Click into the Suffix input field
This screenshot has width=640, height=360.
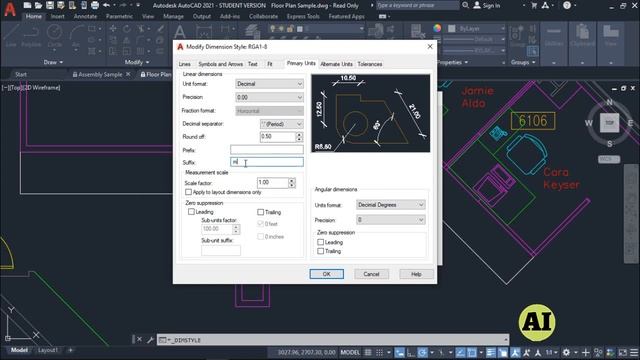tap(267, 162)
